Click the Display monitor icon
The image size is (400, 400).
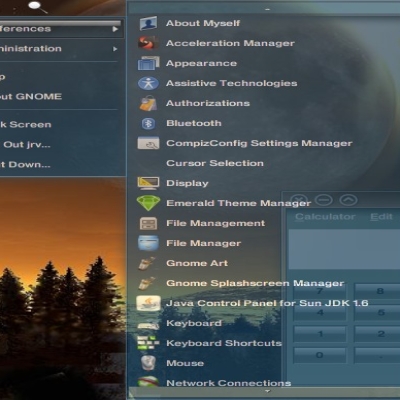(148, 183)
